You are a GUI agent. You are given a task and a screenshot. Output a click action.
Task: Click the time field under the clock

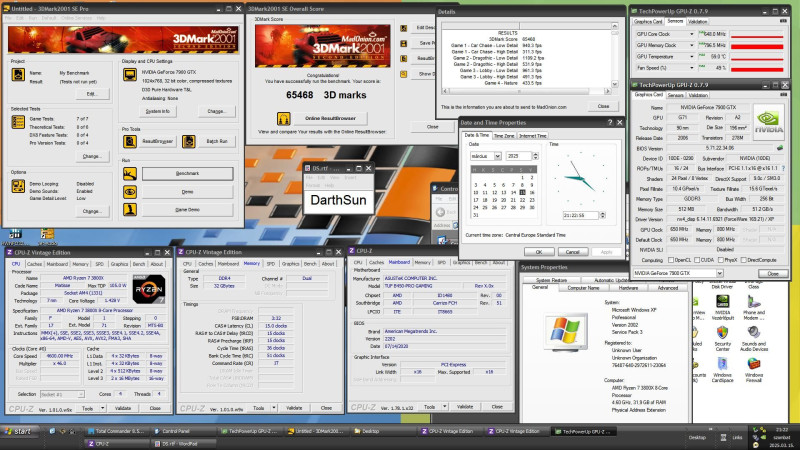(x=581, y=215)
